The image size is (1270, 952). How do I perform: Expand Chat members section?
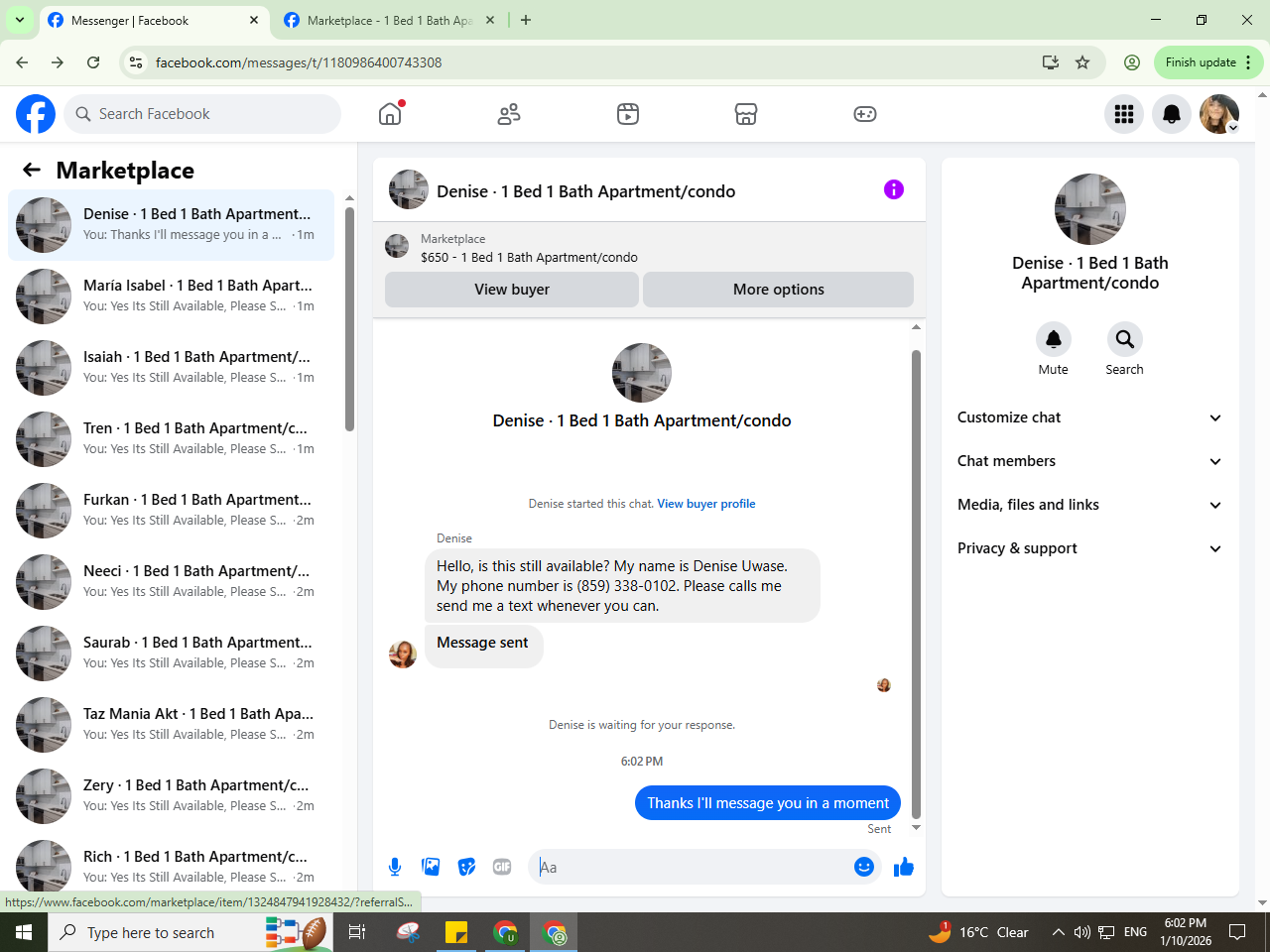pos(1089,461)
